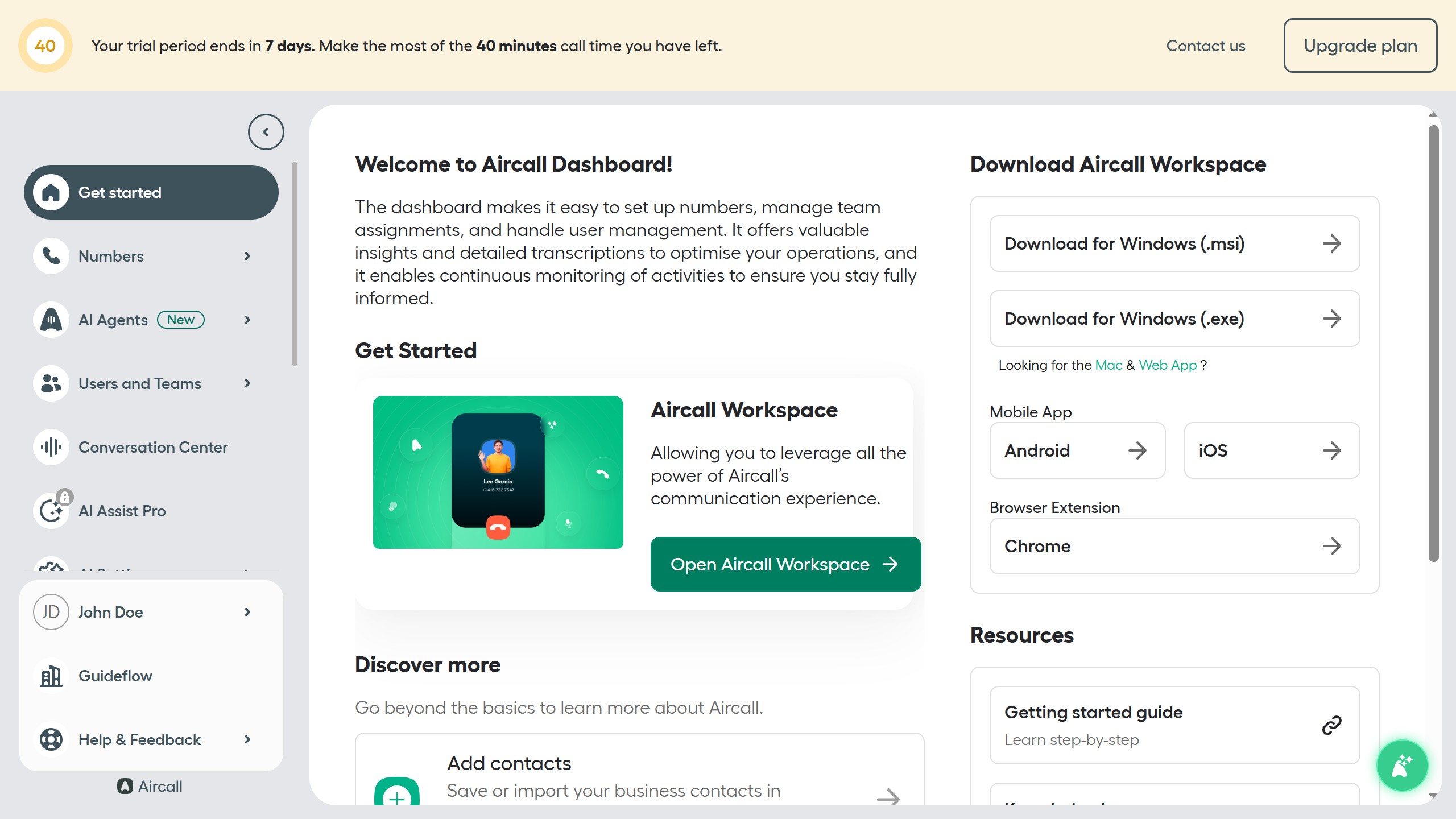Click the arrow on Download for Windows (.msi)
This screenshot has height=819, width=1456.
coord(1331,243)
